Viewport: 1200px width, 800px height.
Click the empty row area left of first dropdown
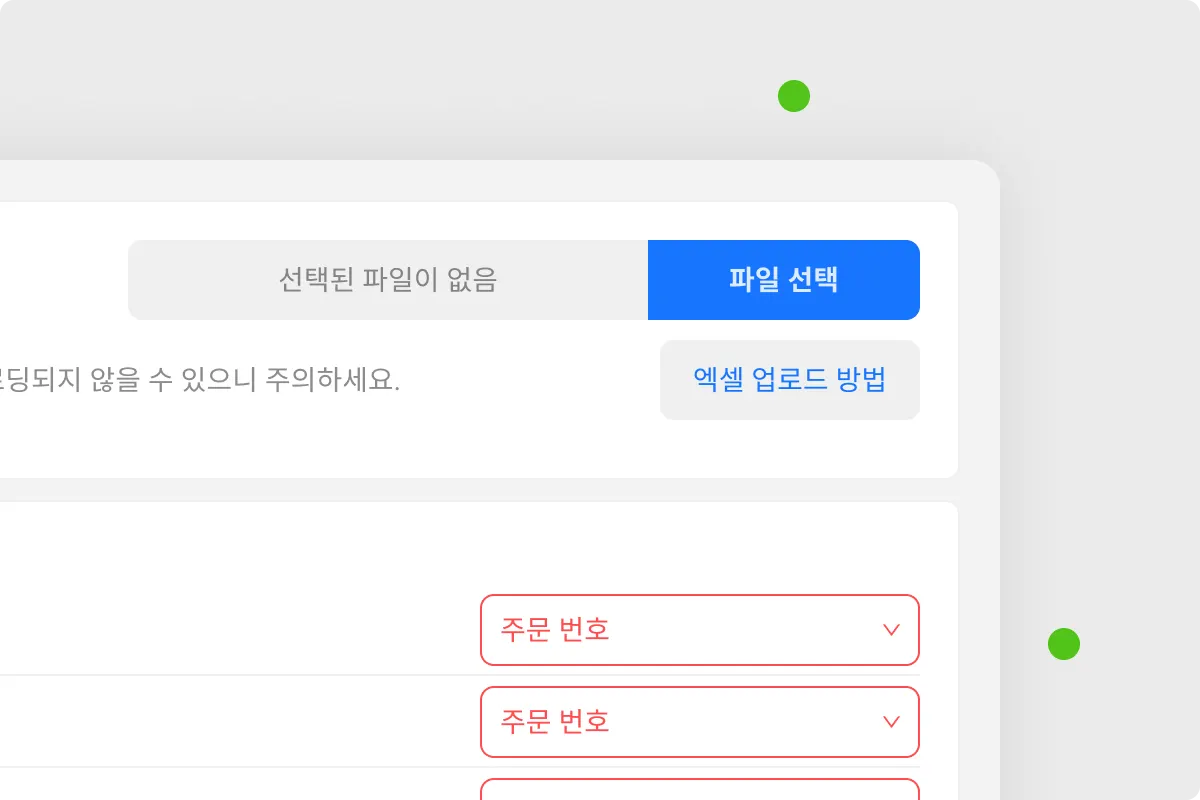coord(240,630)
